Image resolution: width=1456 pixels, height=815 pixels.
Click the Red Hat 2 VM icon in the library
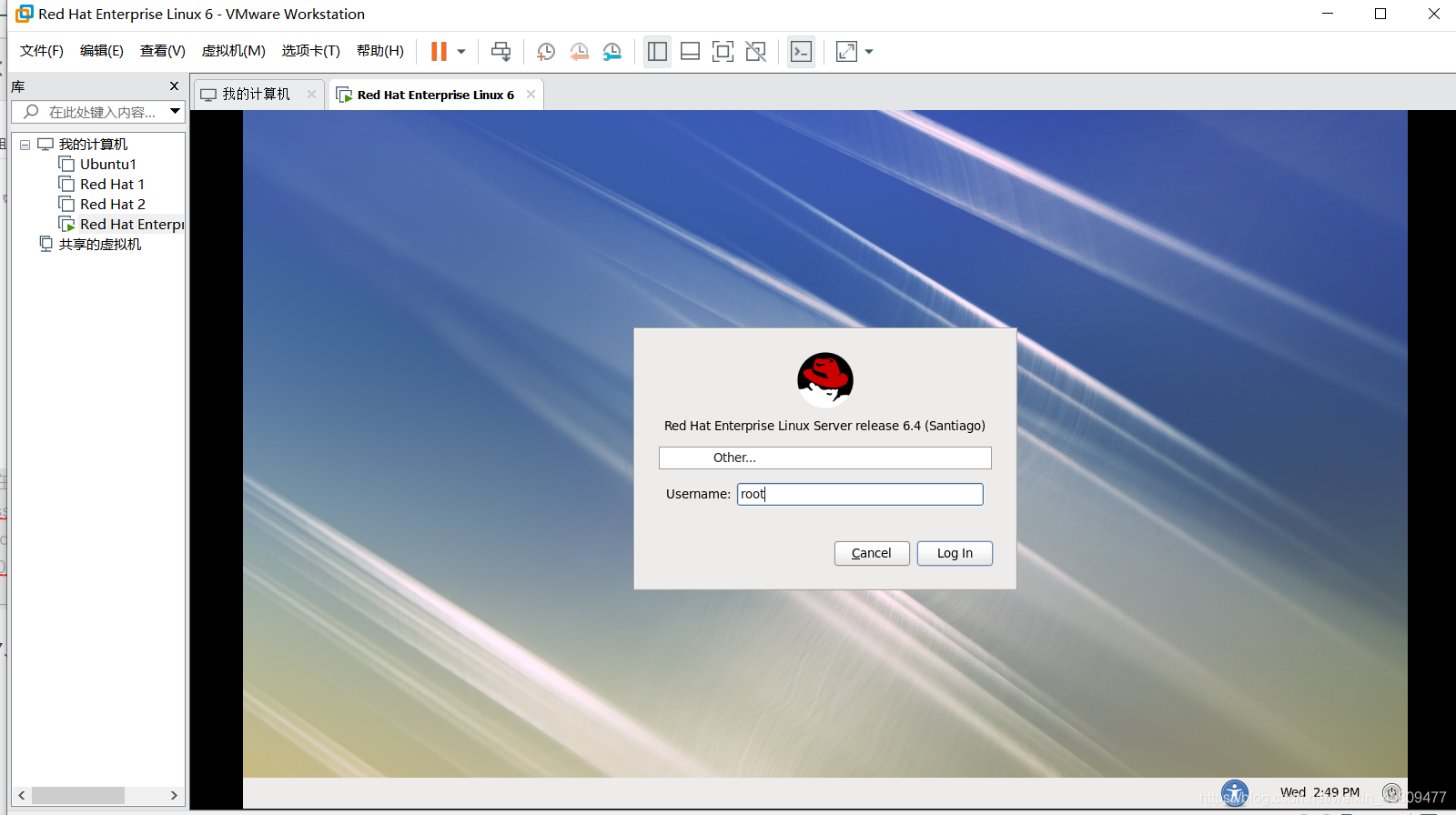(x=66, y=204)
